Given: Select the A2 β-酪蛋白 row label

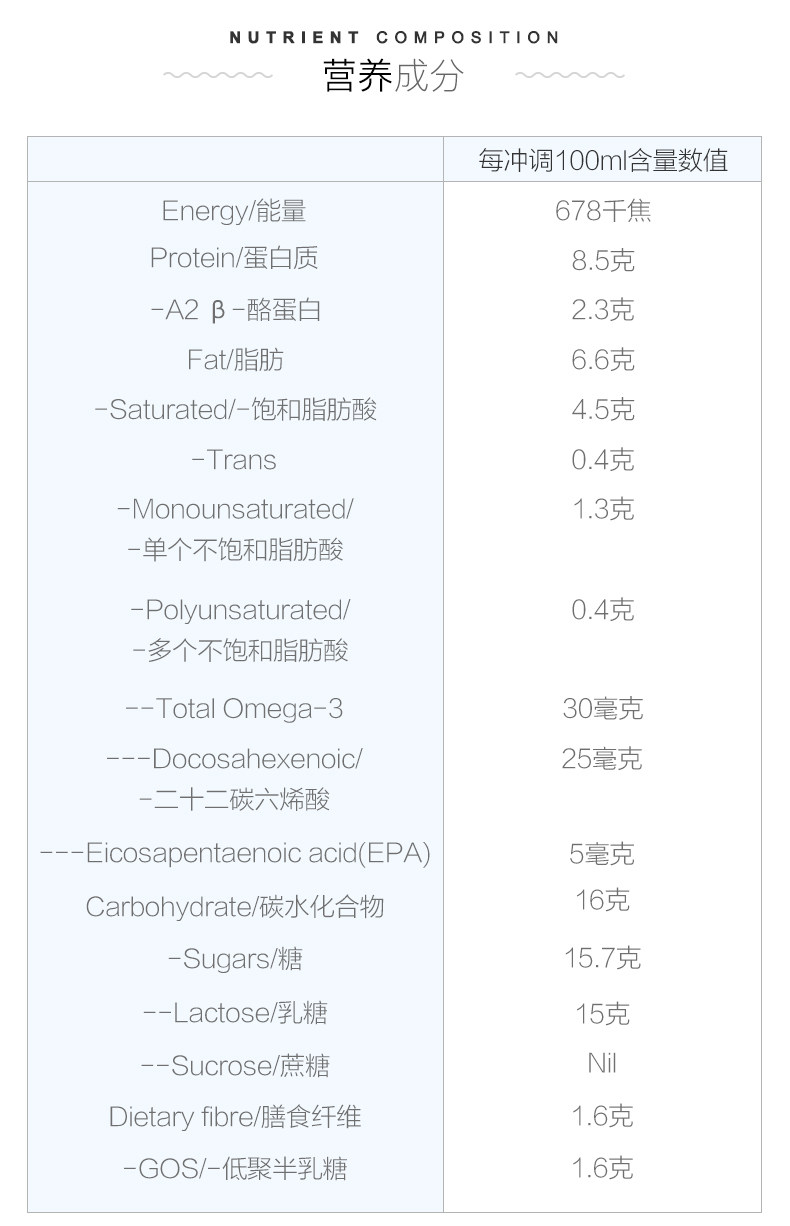Looking at the screenshot, I should (x=235, y=310).
